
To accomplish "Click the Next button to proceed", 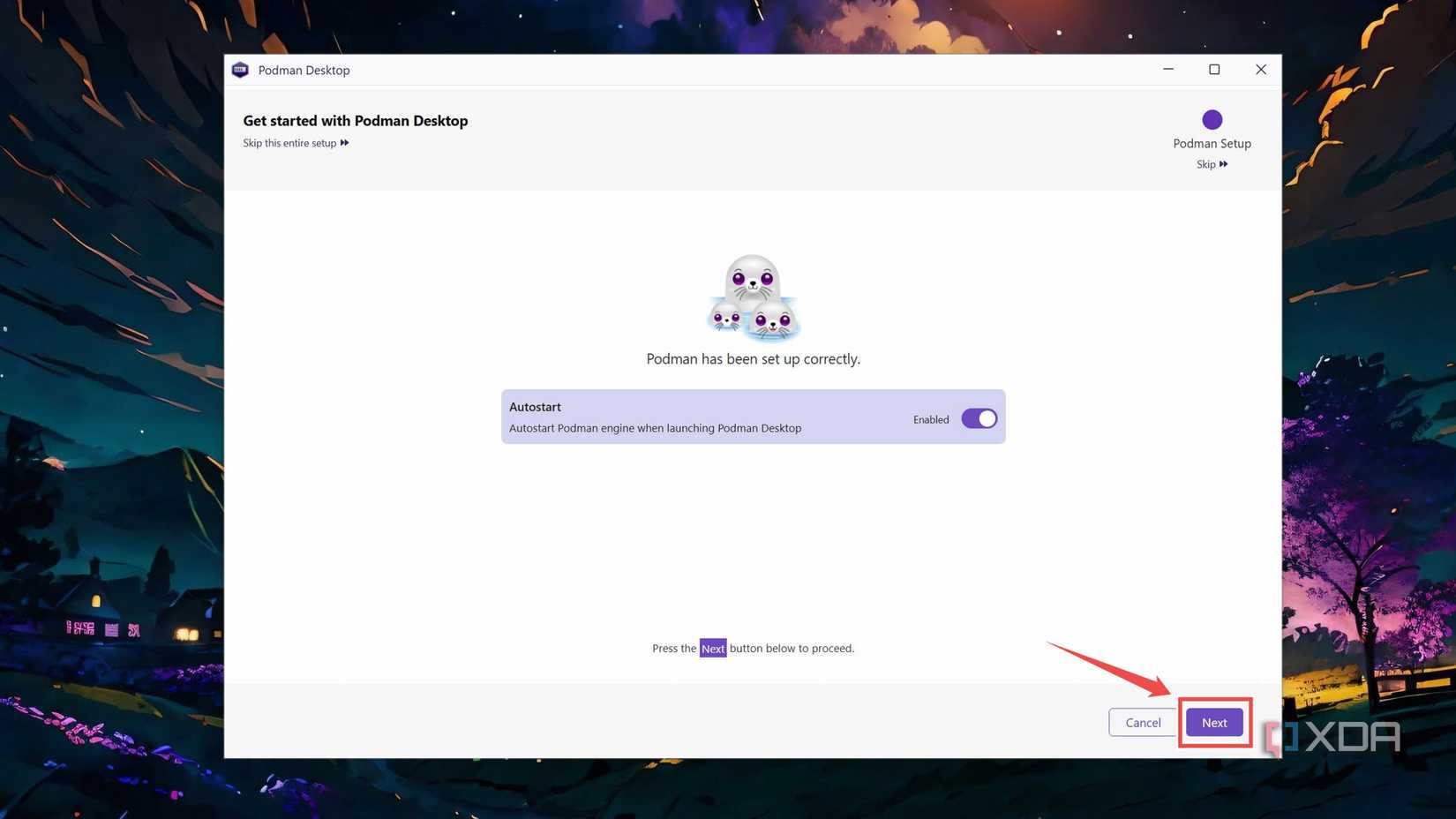I will pyautogui.click(x=1214, y=722).
